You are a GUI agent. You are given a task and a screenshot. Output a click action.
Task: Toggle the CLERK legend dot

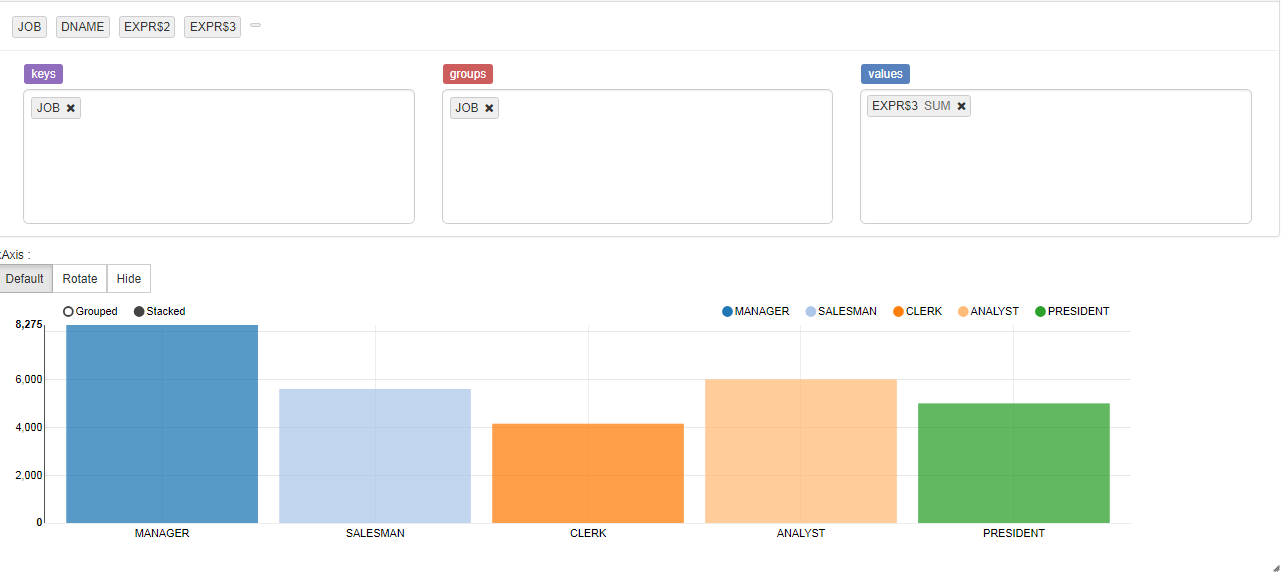click(898, 312)
